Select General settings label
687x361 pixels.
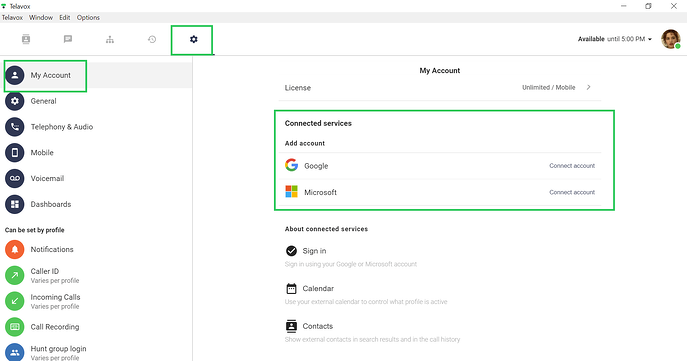click(43, 101)
